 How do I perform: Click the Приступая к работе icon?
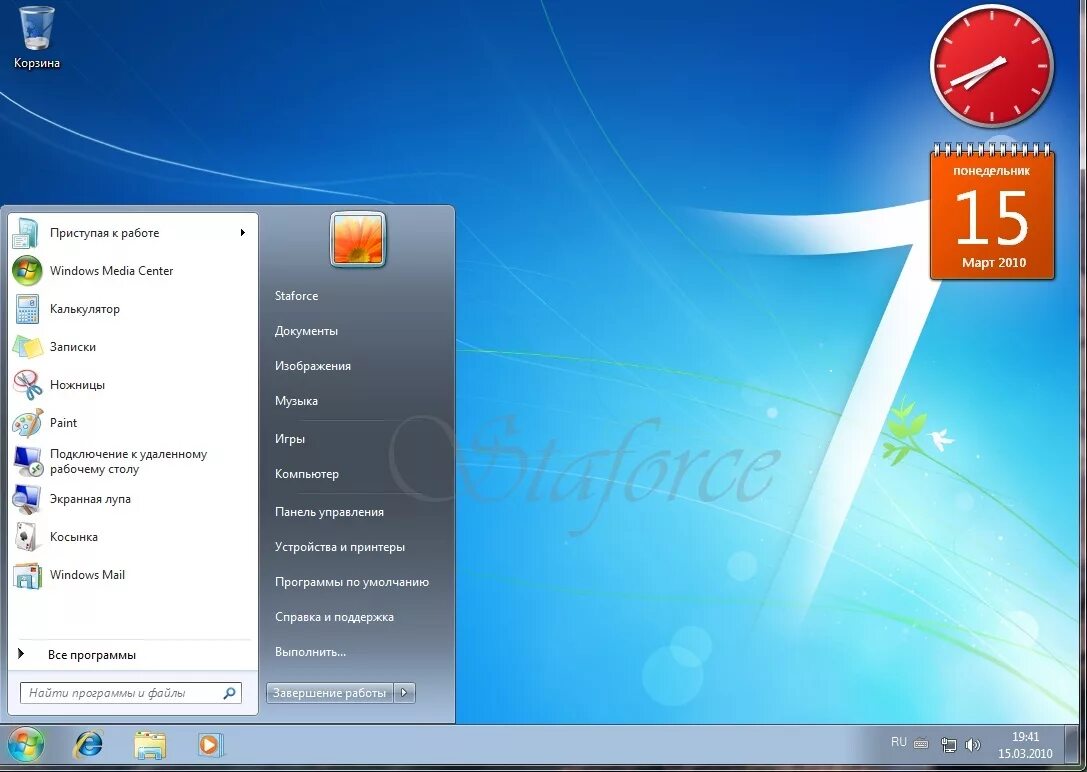click(x=26, y=233)
